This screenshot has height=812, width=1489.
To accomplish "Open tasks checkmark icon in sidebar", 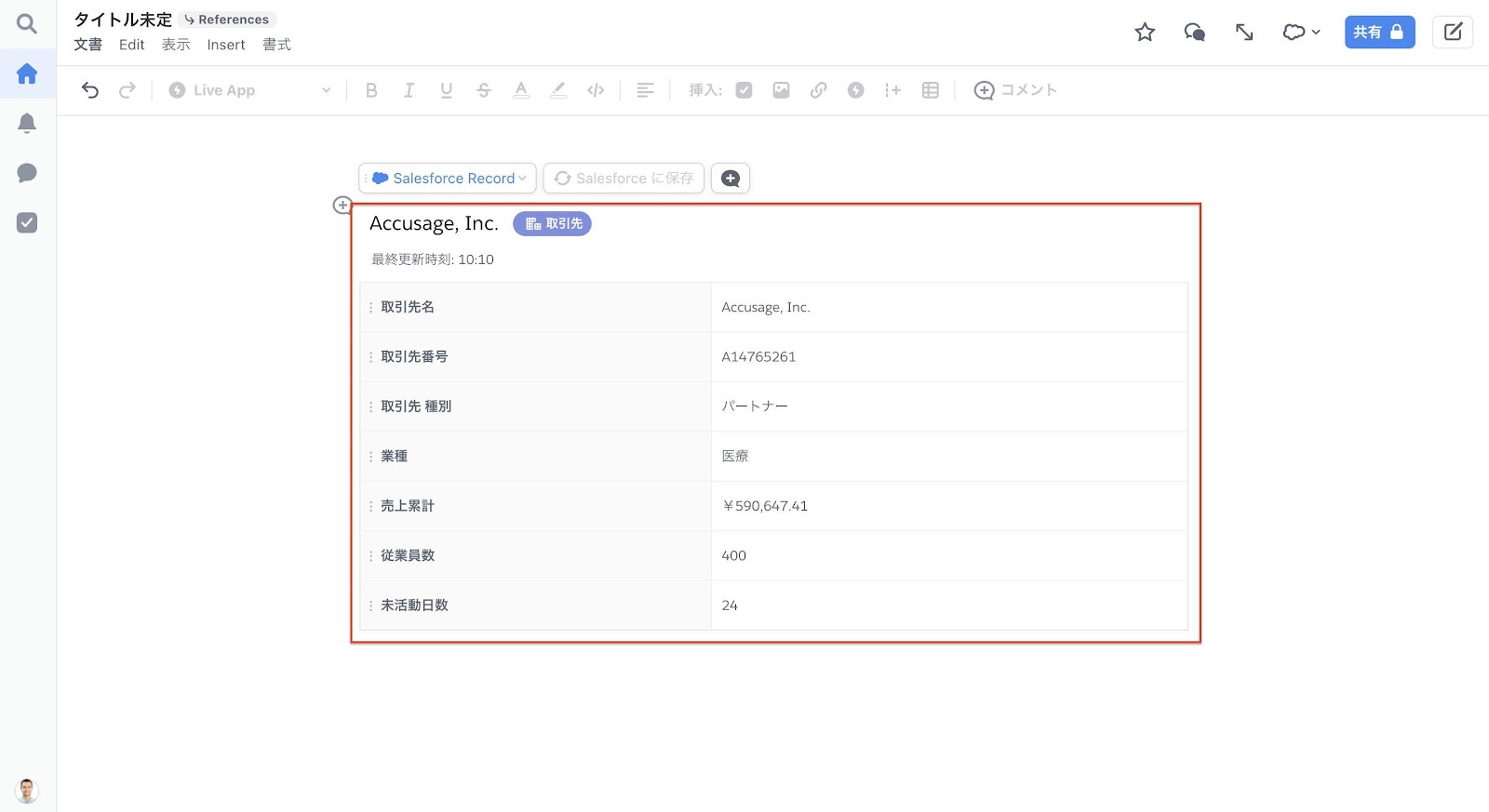I will tap(27, 222).
